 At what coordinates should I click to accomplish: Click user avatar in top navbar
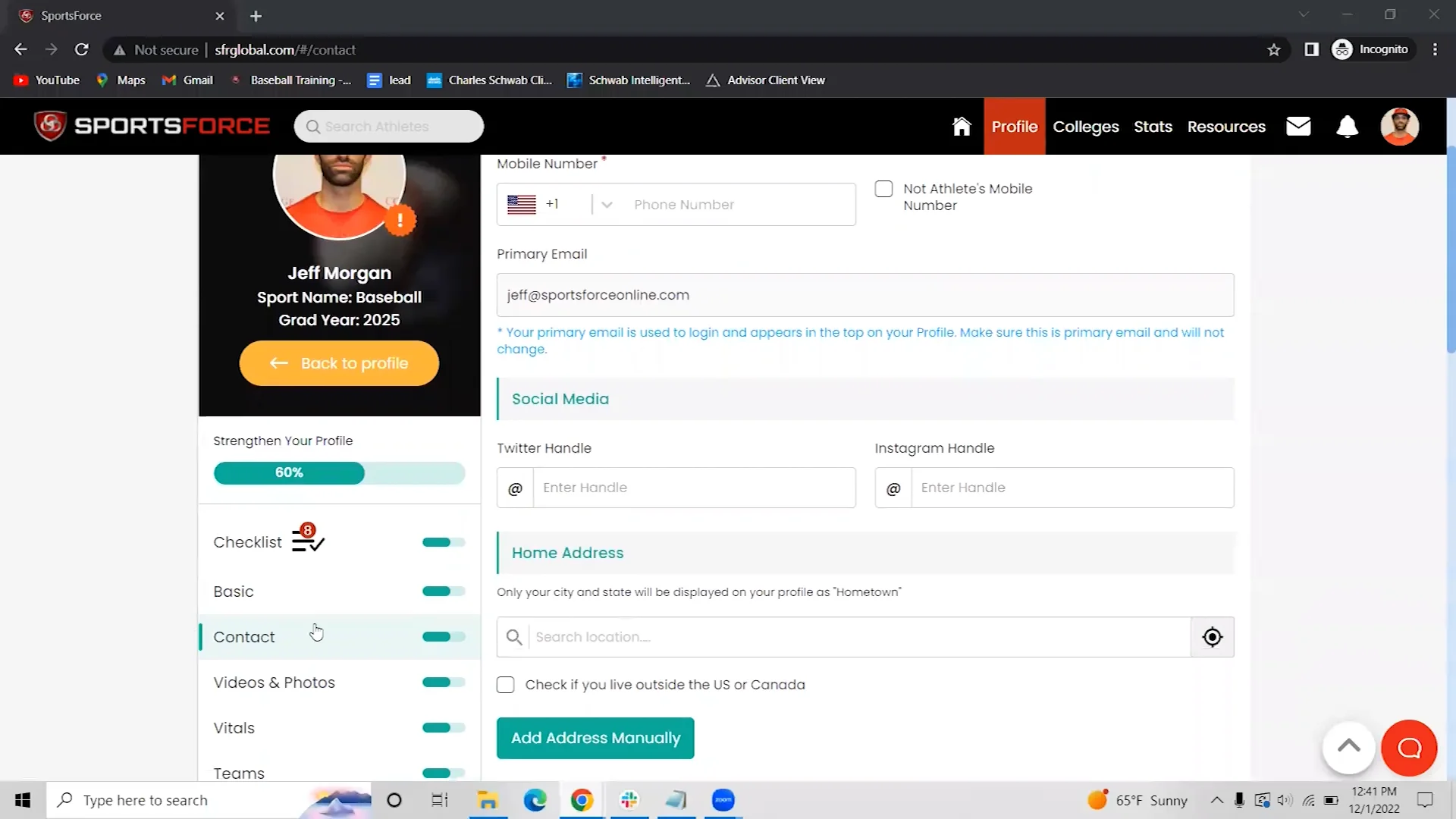point(1399,127)
